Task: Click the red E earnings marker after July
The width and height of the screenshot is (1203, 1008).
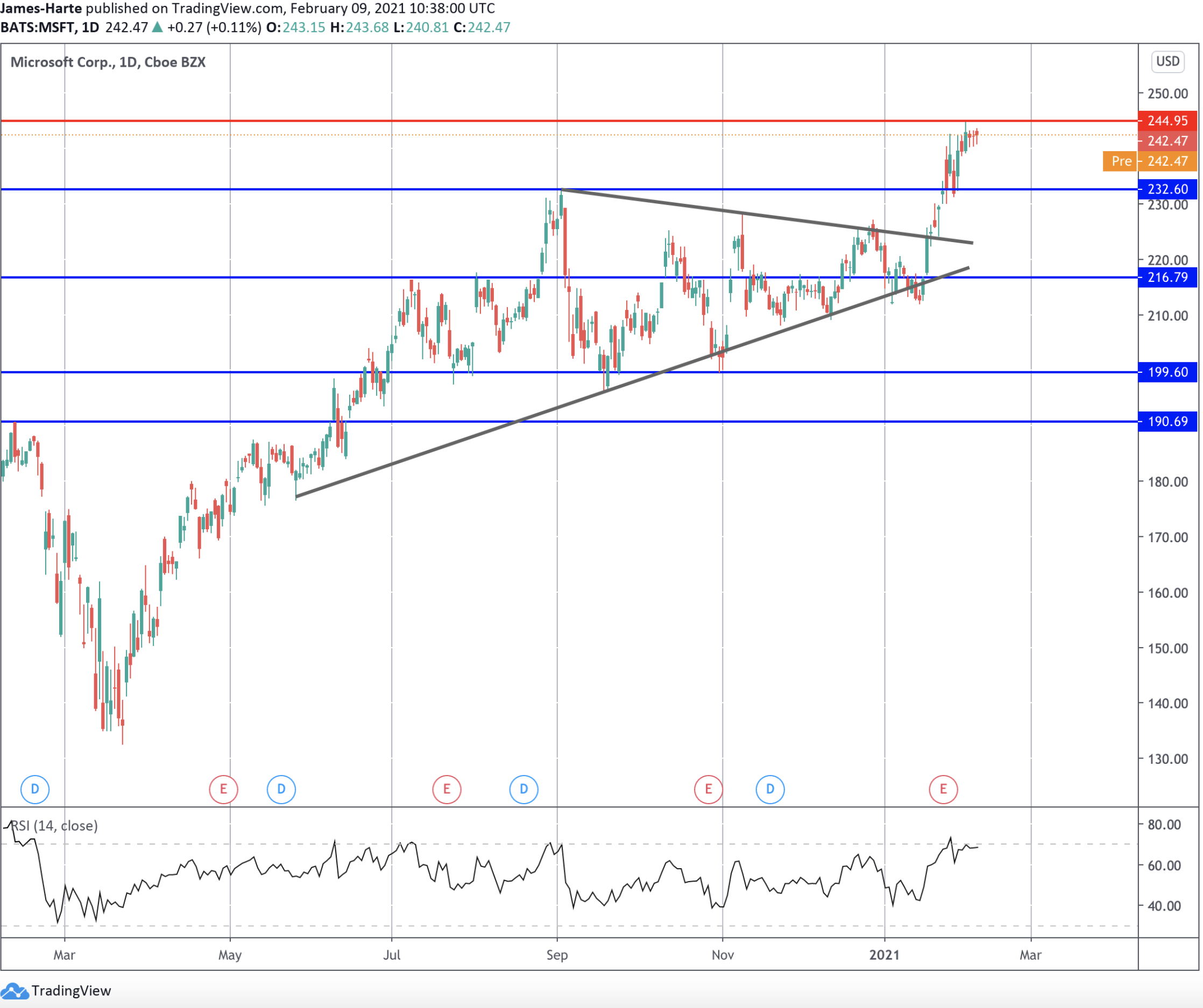Action: (x=447, y=789)
